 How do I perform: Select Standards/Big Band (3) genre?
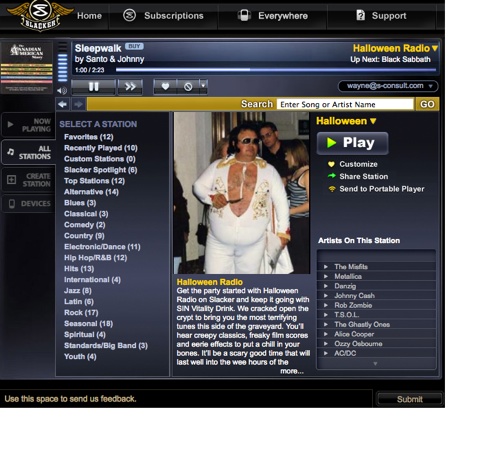coord(106,346)
